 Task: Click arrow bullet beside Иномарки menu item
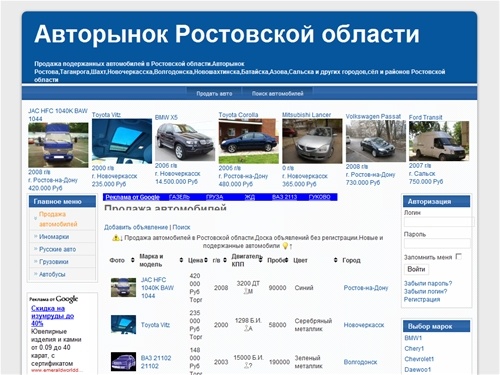[x=35, y=236]
